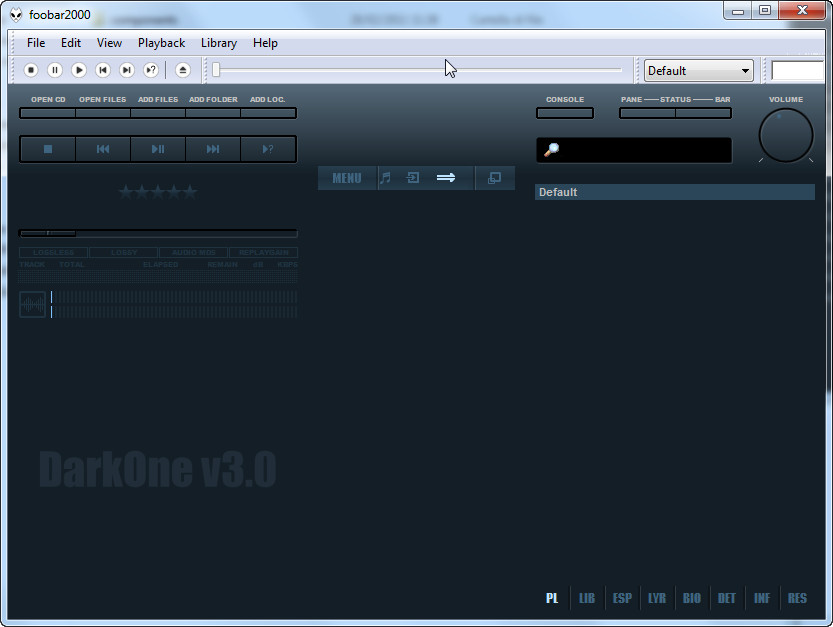Click the waveform visualization icon
The width and height of the screenshot is (833, 627).
pos(32,304)
